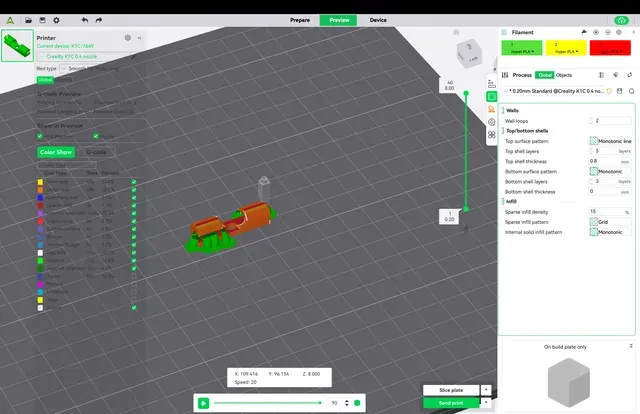Open the Bottom surface pattern dropdown
The width and height of the screenshot is (640, 414).
point(611,171)
